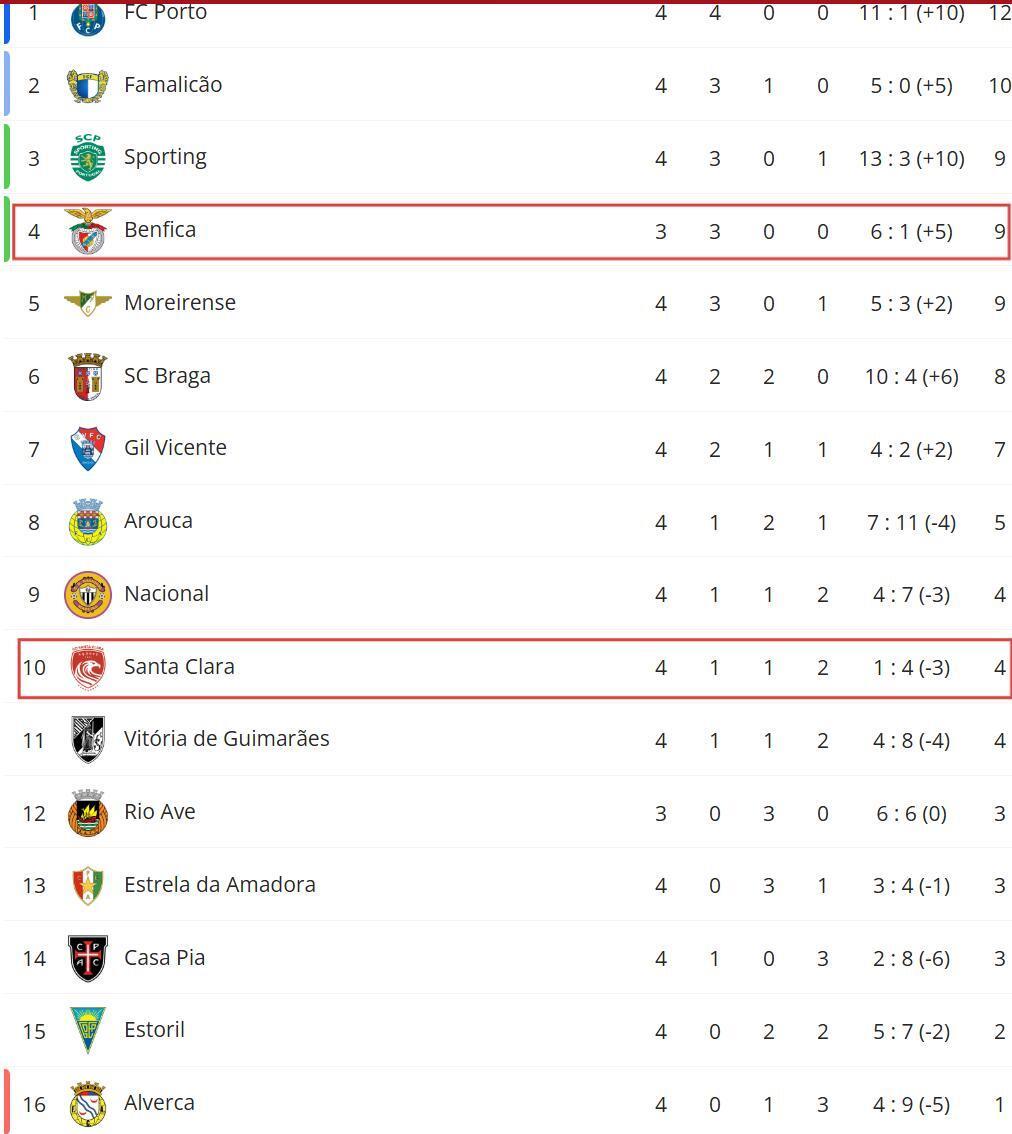Click the Sporting green crest icon

pyautogui.click(x=88, y=158)
